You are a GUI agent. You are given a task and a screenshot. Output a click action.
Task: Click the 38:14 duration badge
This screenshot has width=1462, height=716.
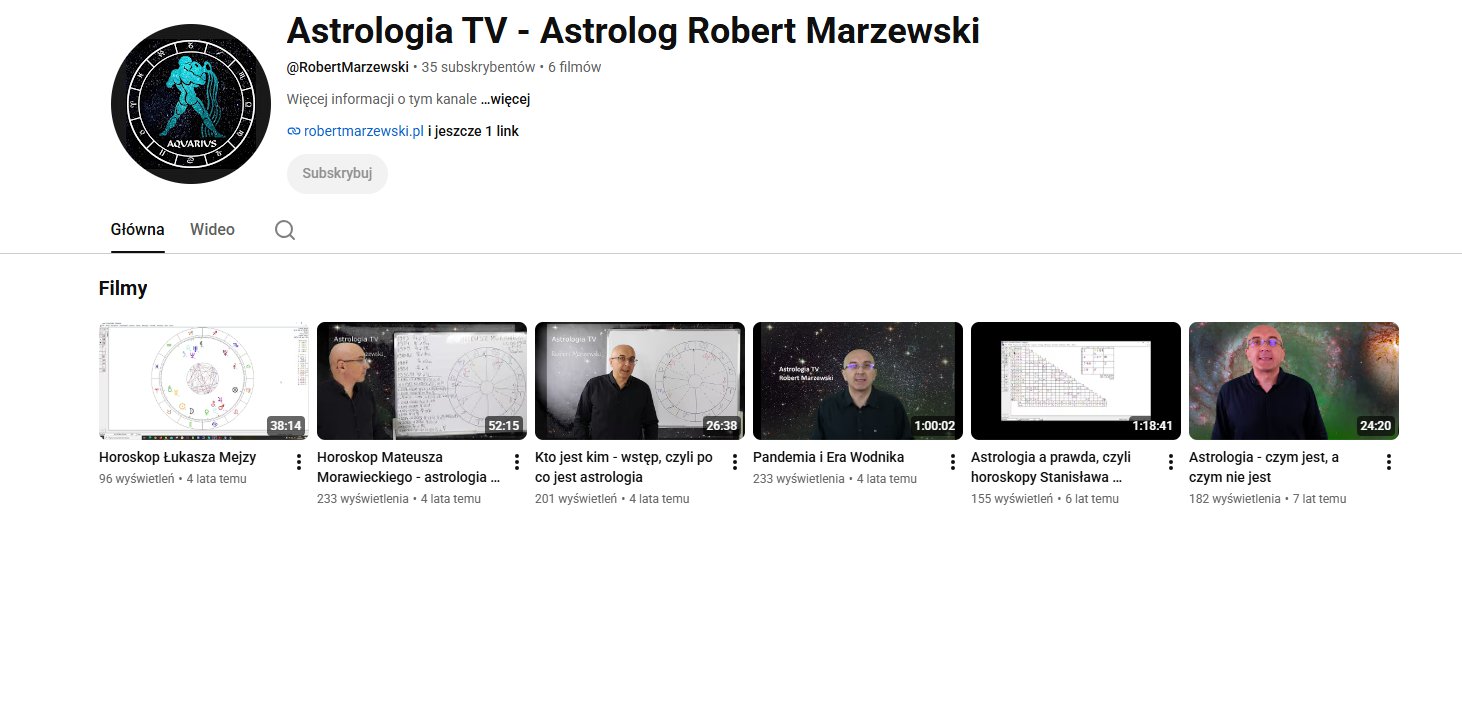coord(286,426)
